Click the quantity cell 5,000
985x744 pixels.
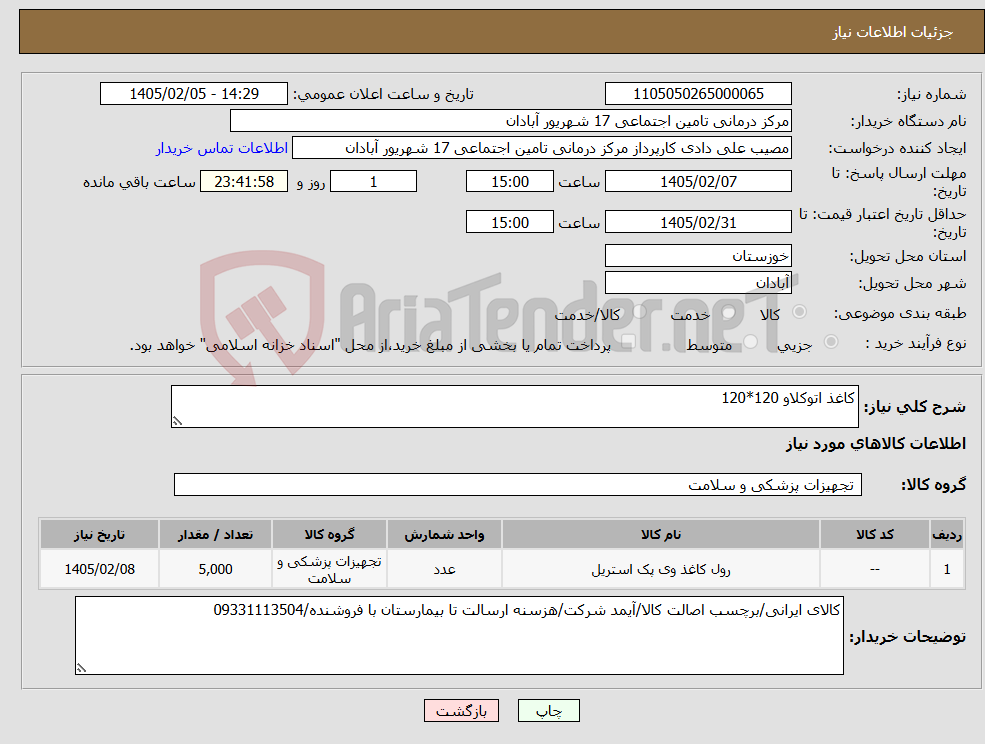tap(215, 569)
